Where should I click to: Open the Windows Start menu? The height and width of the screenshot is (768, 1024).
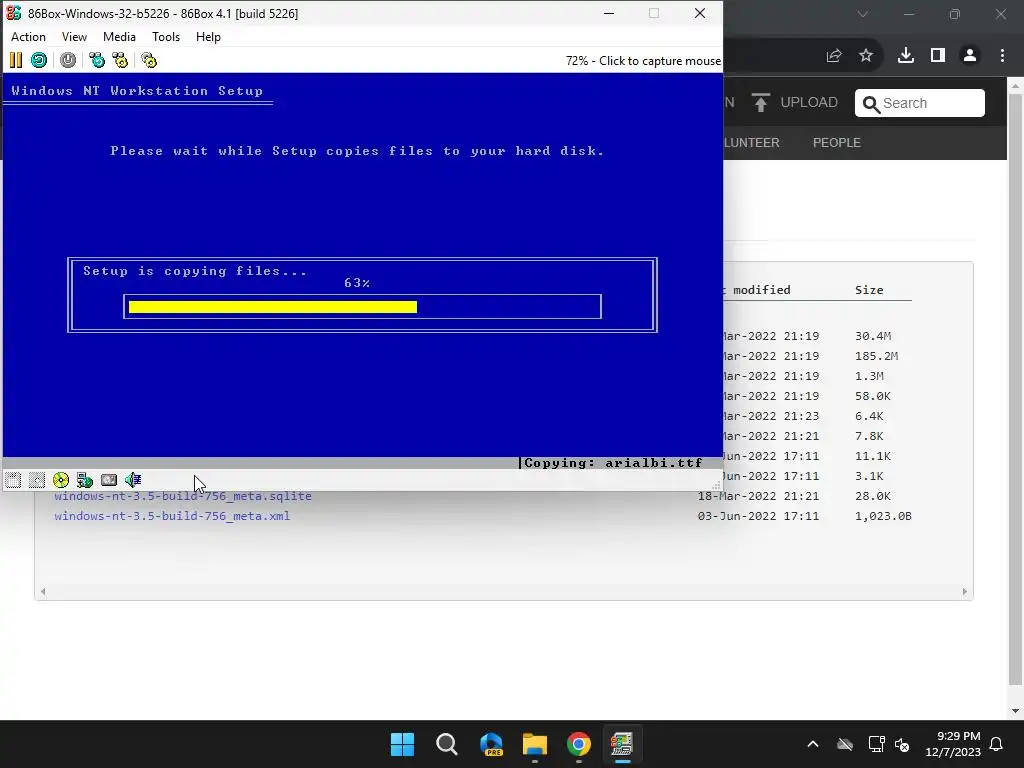[x=402, y=744]
